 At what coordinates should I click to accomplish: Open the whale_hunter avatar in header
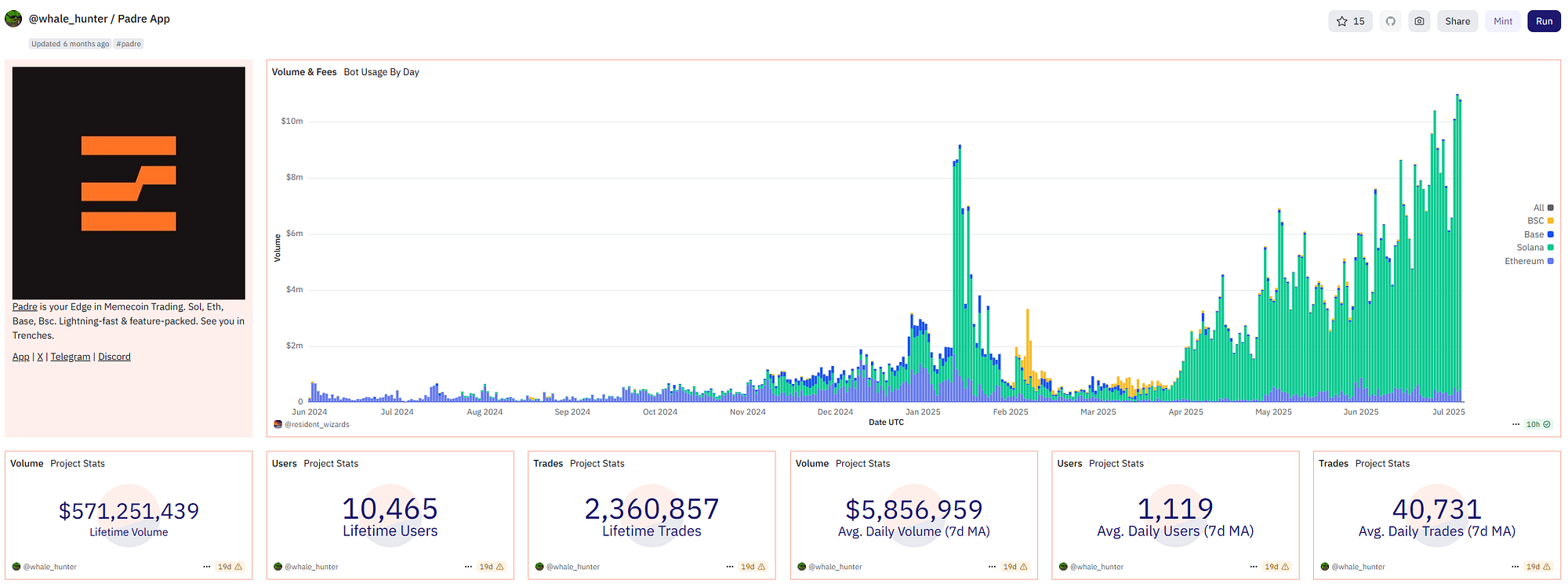[x=13, y=19]
